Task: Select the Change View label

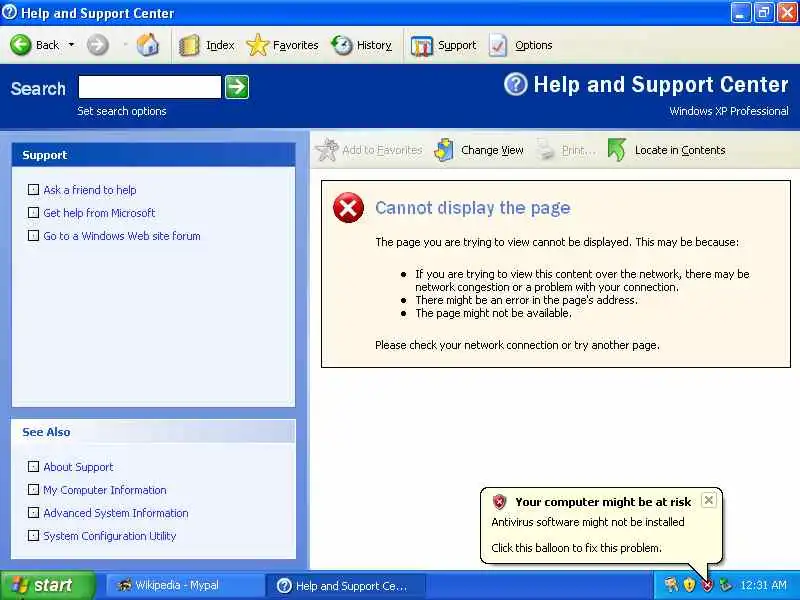Action: [x=492, y=150]
